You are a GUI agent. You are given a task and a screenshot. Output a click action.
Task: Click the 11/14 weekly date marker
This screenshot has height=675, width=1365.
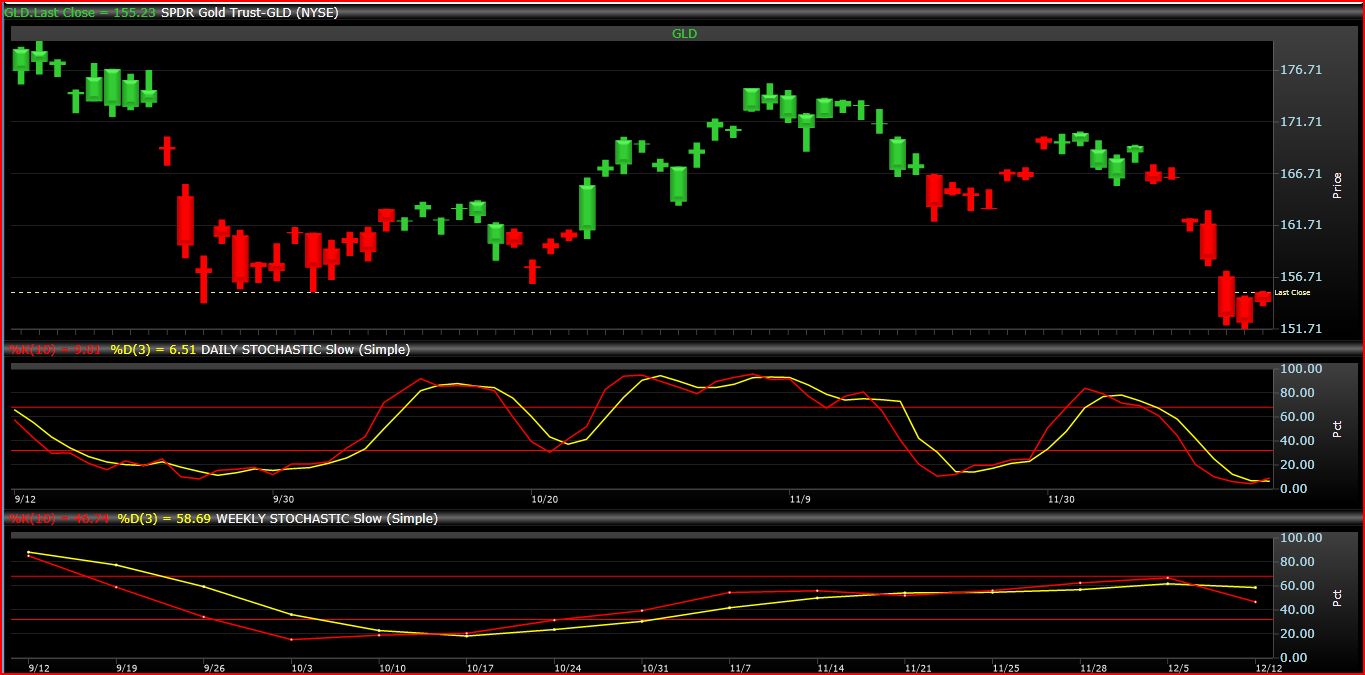point(830,668)
